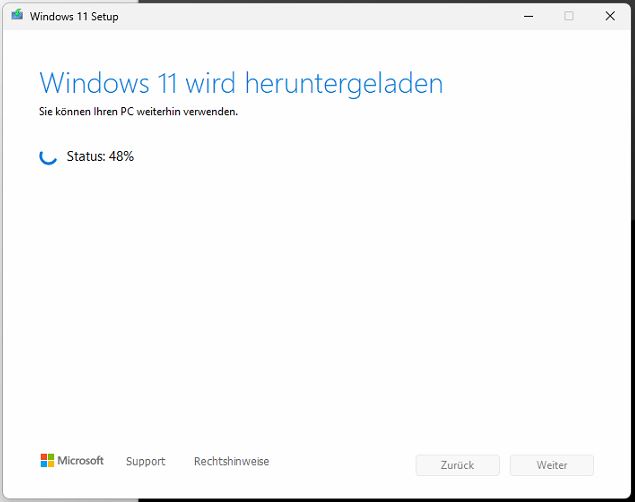Viewport: 635px width, 502px height.
Task: Minimize the Windows 11 Setup window
Action: [x=527, y=16]
